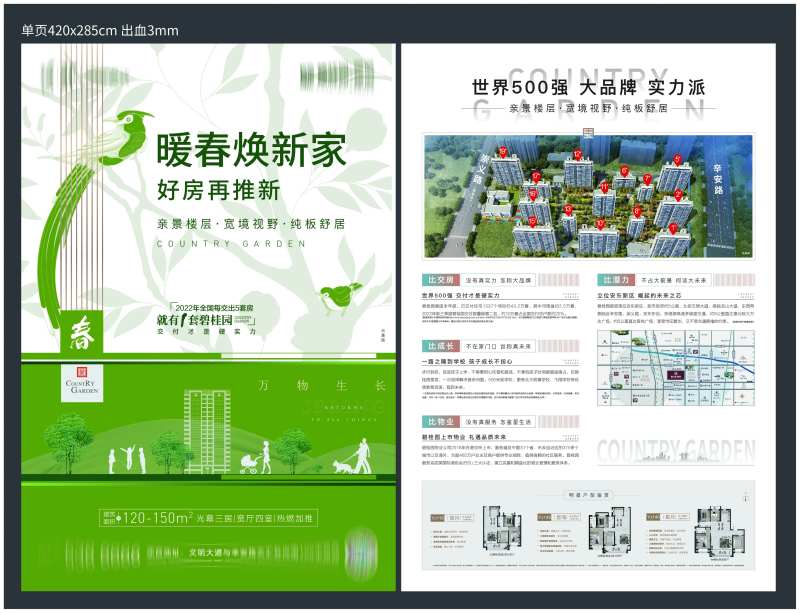The width and height of the screenshot is (800, 613).
Task: Click the gray "COUNTRY GARDEN" skyline wordmark
Action: (676, 452)
